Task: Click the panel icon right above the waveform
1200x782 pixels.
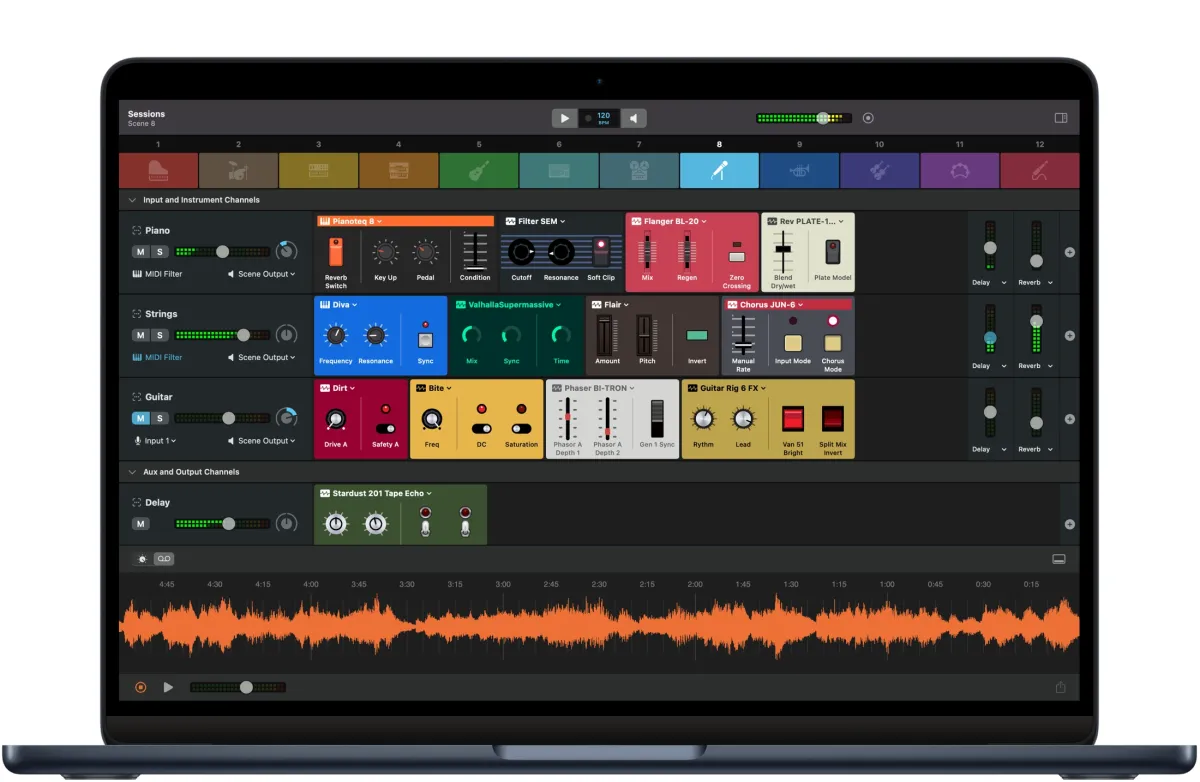Action: coord(1059,559)
